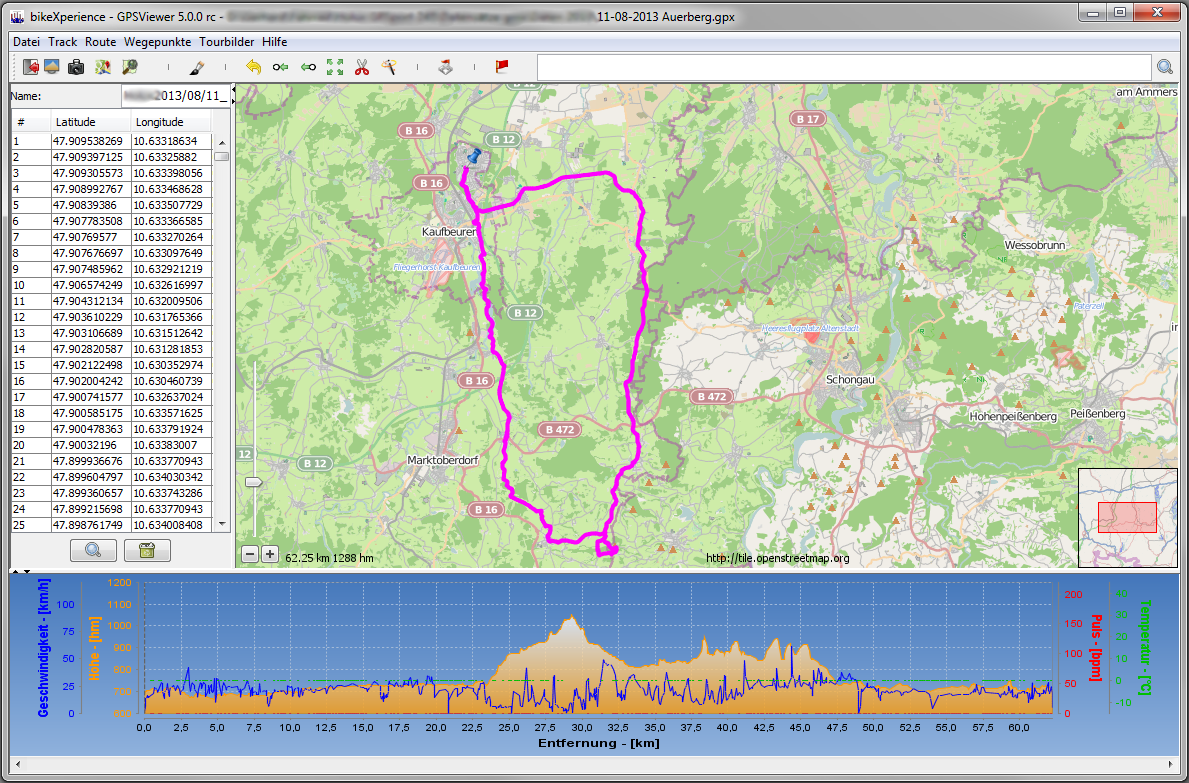
Task: Click the search magnifier beside the text field
Action: [1165, 67]
